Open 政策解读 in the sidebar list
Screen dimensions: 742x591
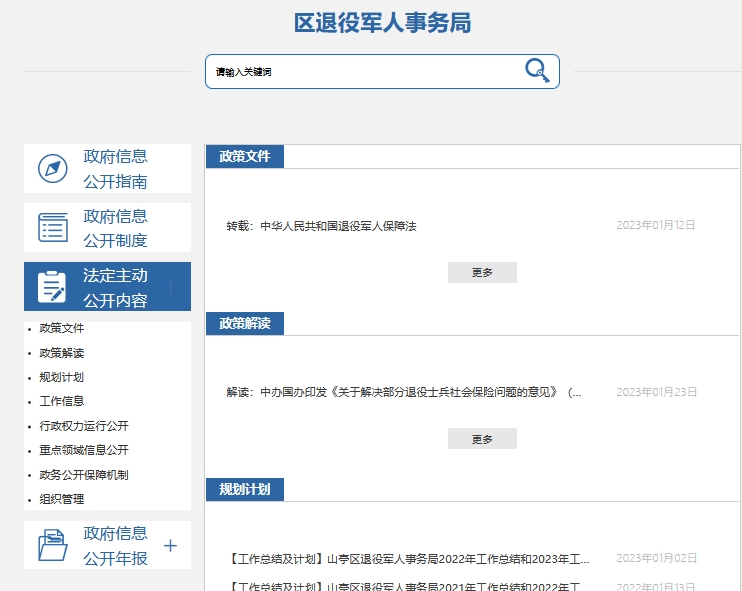coord(62,353)
